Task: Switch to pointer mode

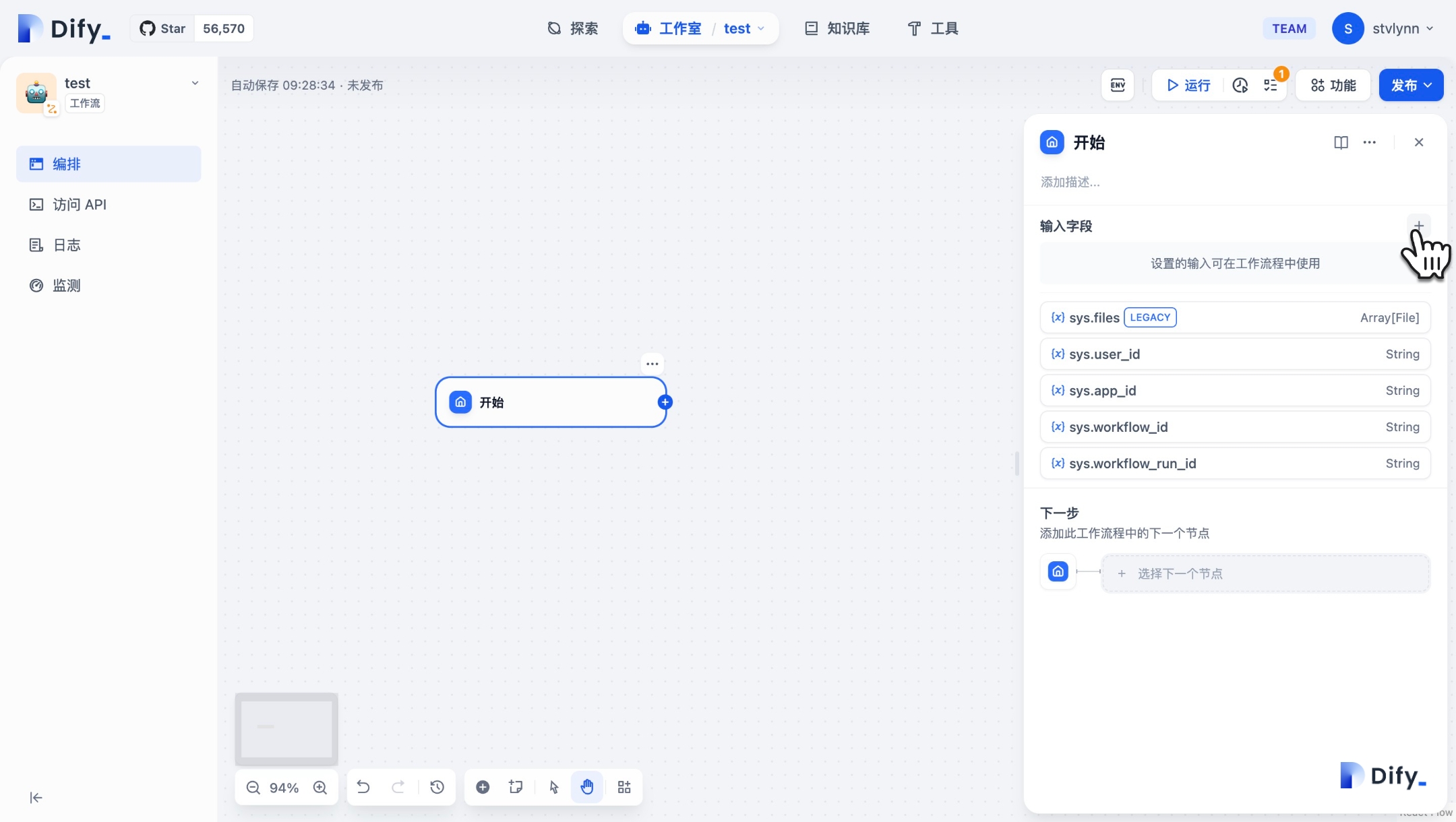Action: point(554,787)
